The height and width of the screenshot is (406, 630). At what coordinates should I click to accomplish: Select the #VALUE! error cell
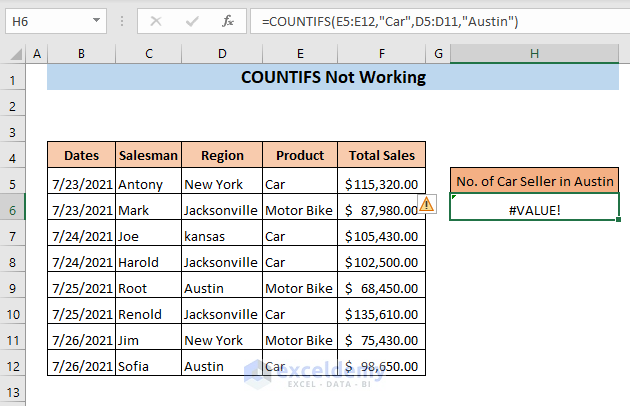534,209
